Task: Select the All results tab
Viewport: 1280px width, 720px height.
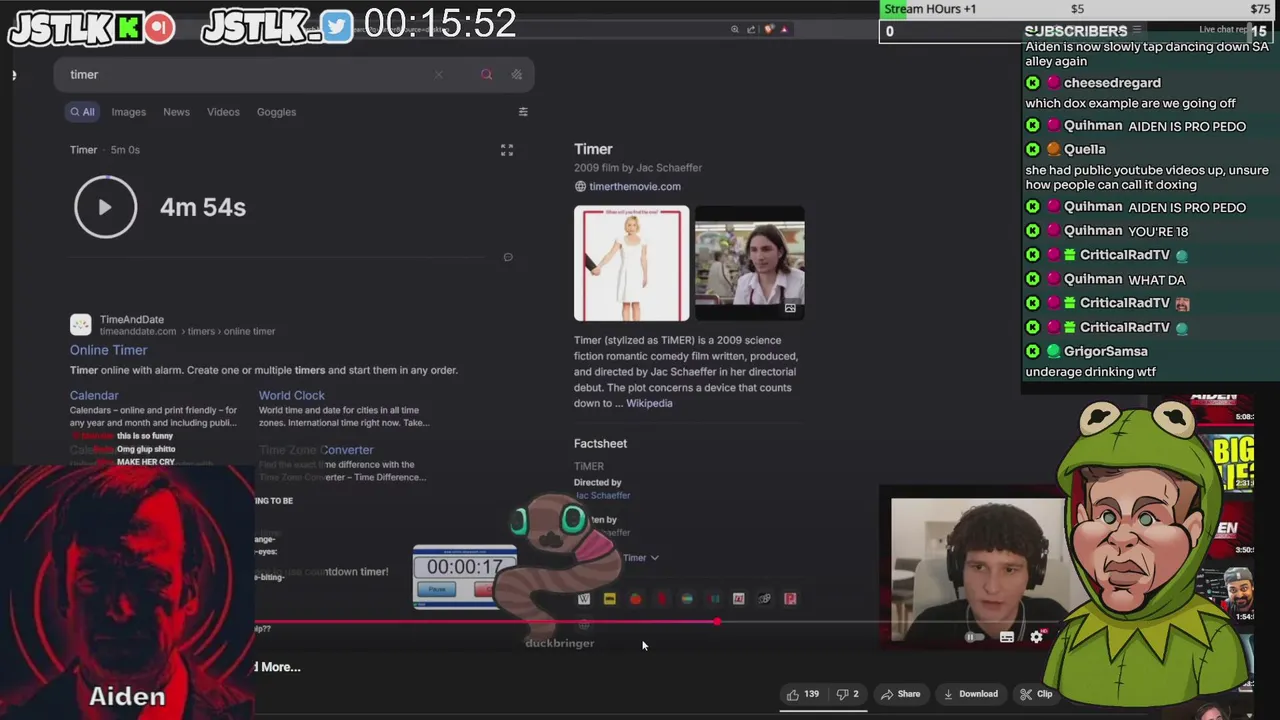Action: coord(82,112)
